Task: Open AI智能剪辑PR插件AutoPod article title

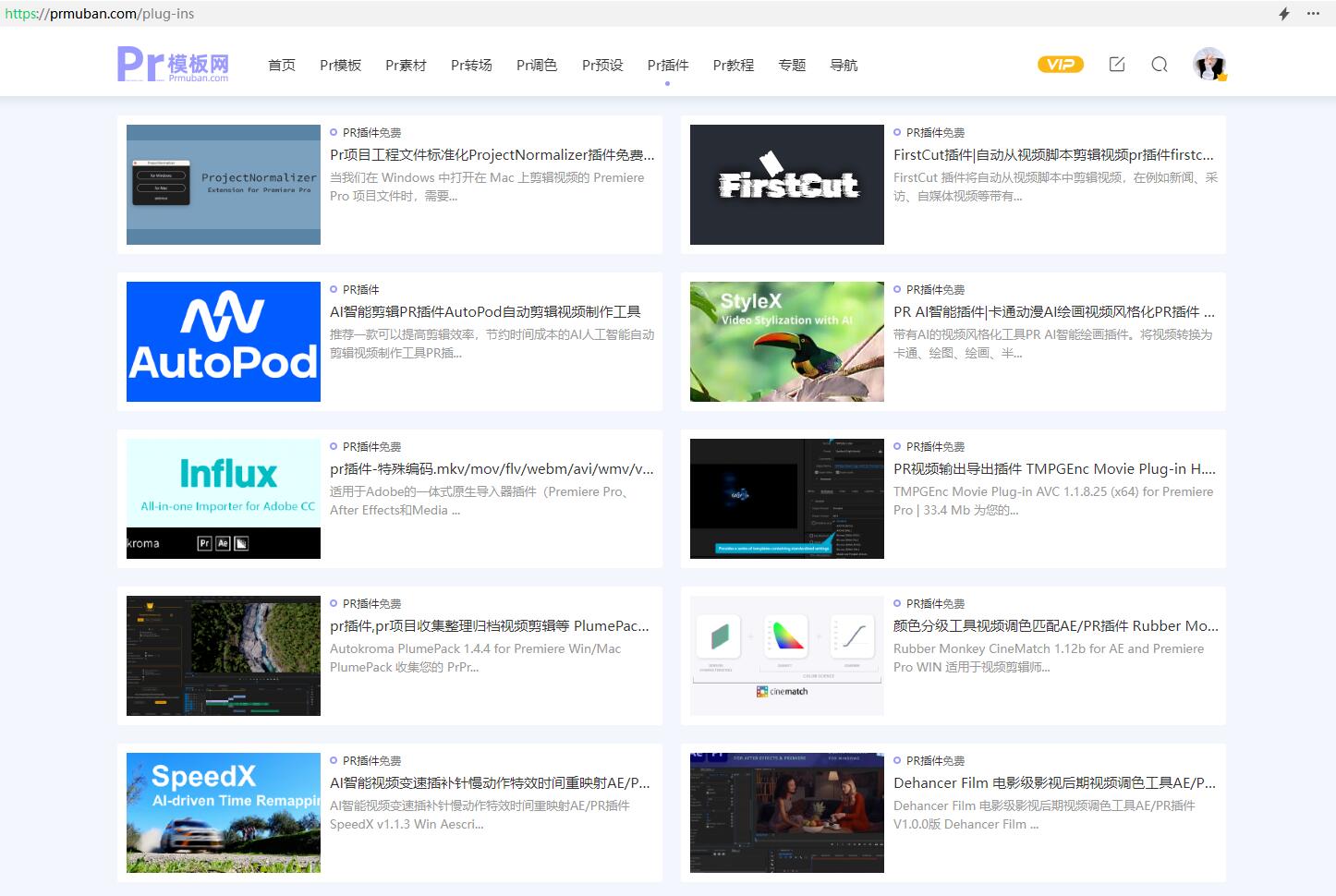Action: (485, 312)
